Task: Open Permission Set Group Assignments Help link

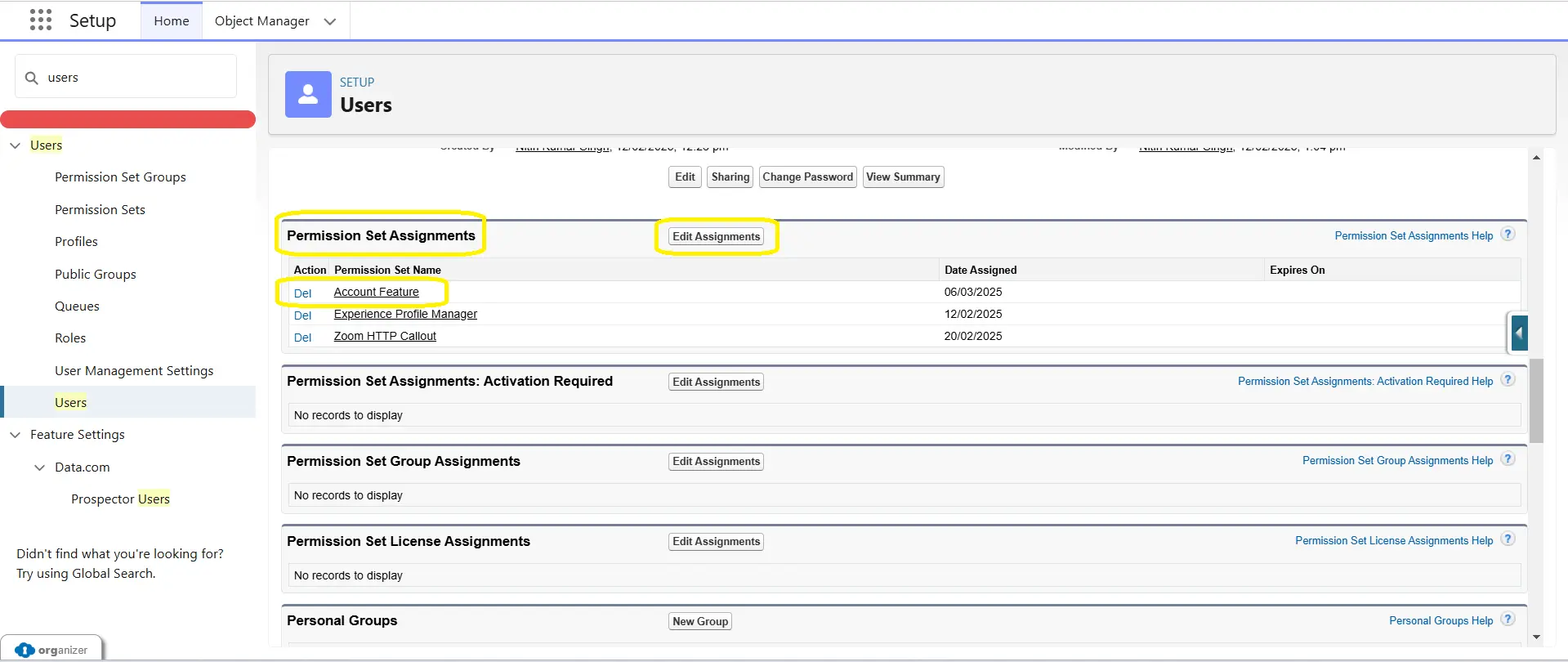Action: [x=1397, y=461]
